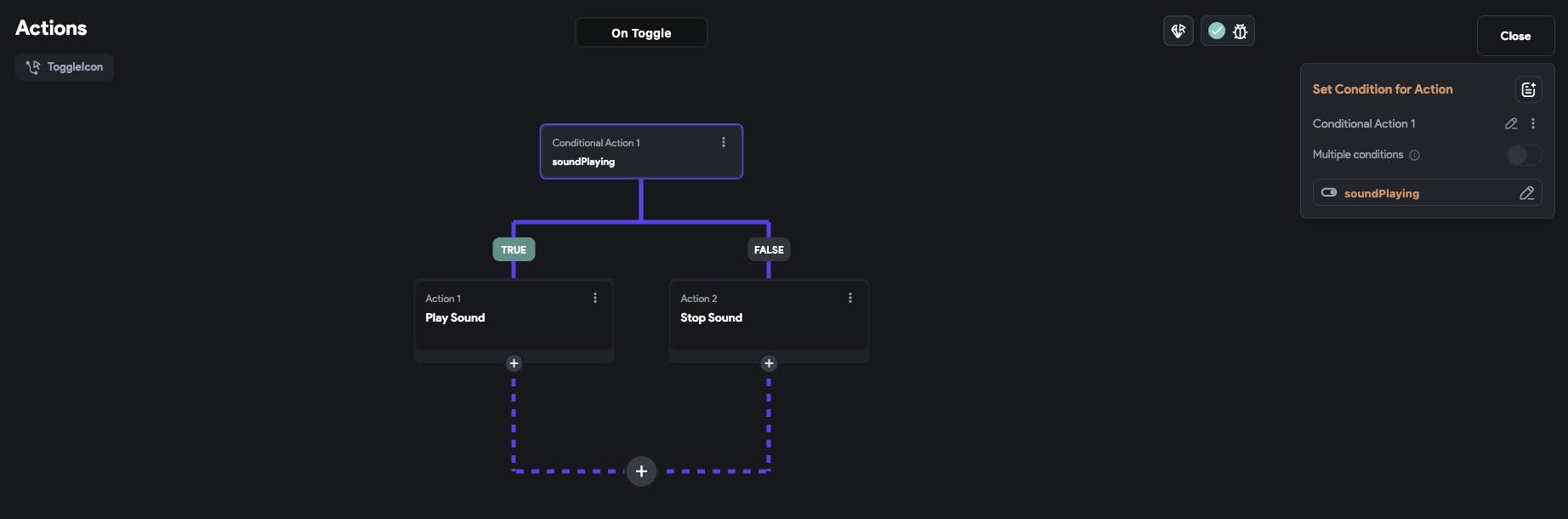The height and width of the screenshot is (519, 1568).
Task: Click the bug debug icon
Action: (1241, 31)
